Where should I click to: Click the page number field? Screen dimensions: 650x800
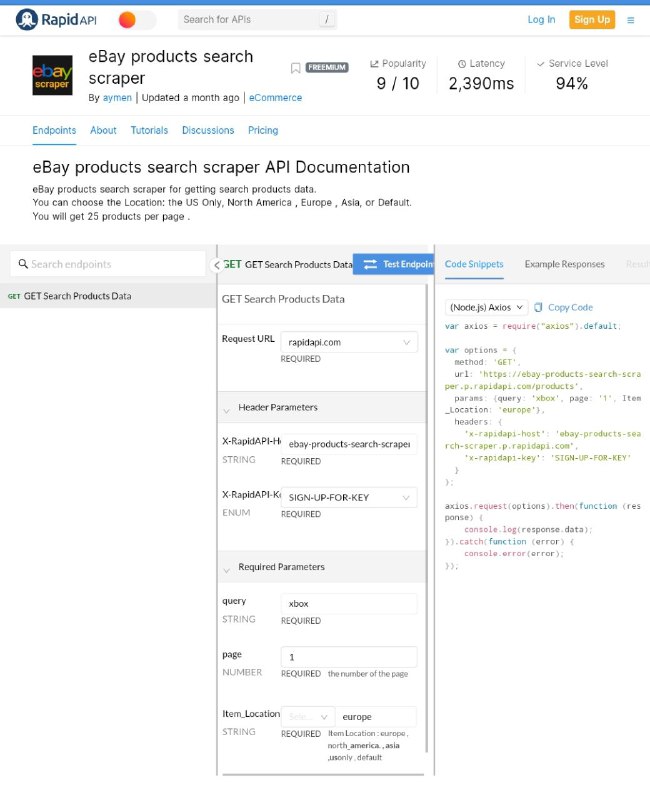[349, 657]
